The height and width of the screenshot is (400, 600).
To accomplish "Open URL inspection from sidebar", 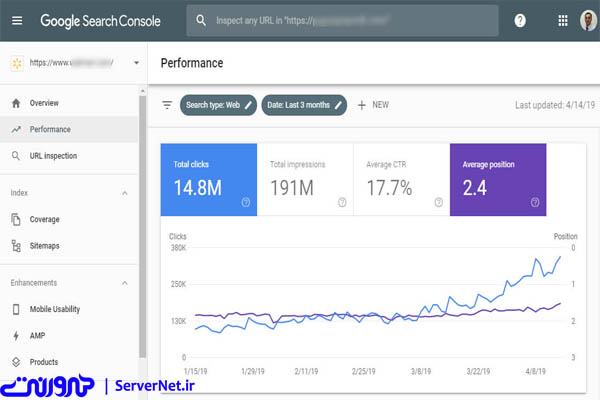I will tap(53, 156).
